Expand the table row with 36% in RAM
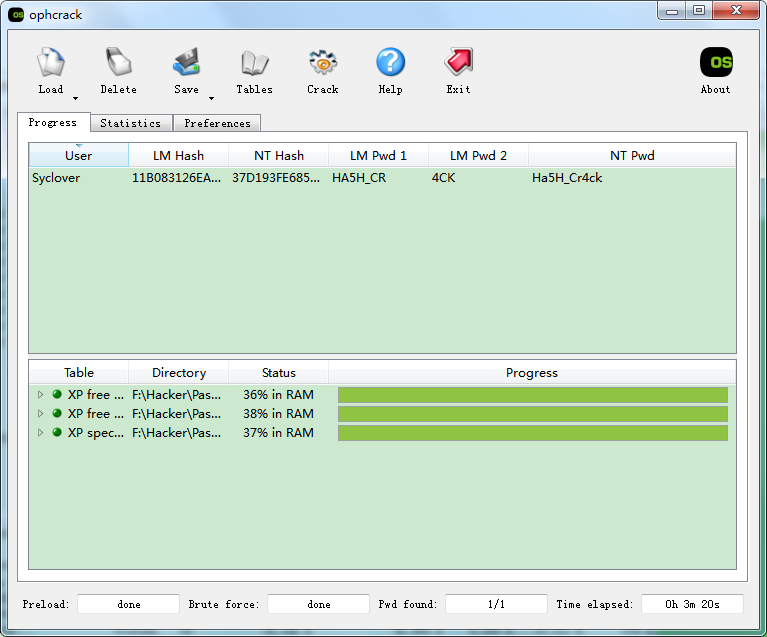767x637 pixels. pyautogui.click(x=41, y=394)
